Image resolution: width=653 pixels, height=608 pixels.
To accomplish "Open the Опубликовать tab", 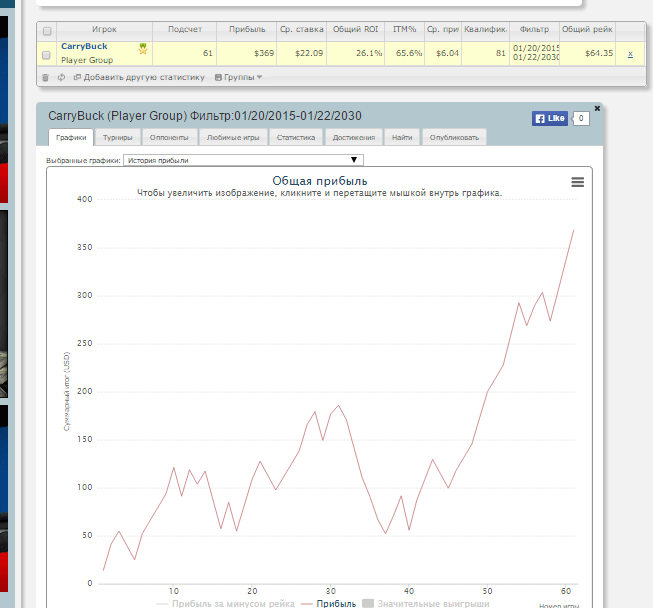I will click(454, 137).
